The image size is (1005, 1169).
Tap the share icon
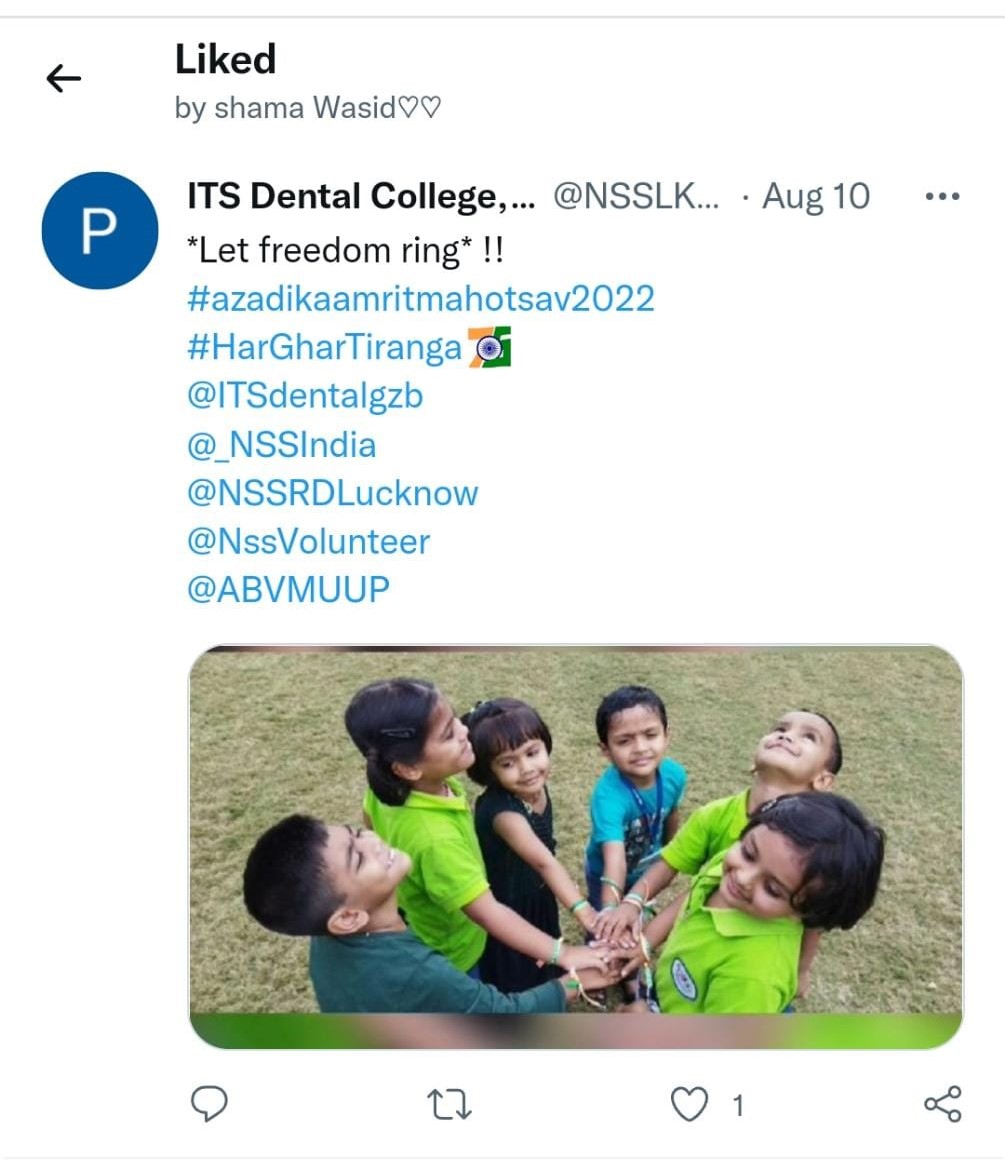tap(942, 1104)
